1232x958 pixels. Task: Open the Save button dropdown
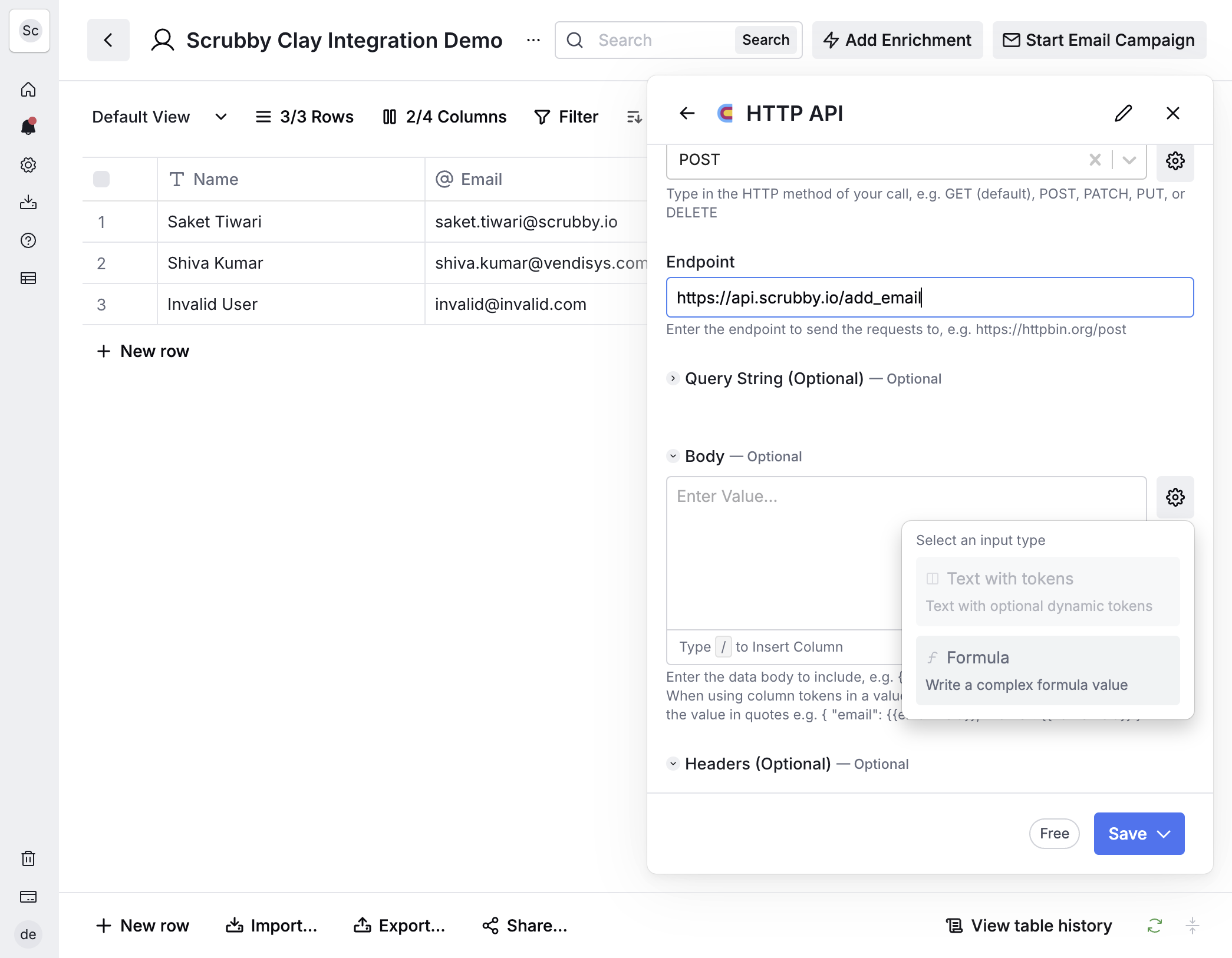pyautogui.click(x=1164, y=834)
